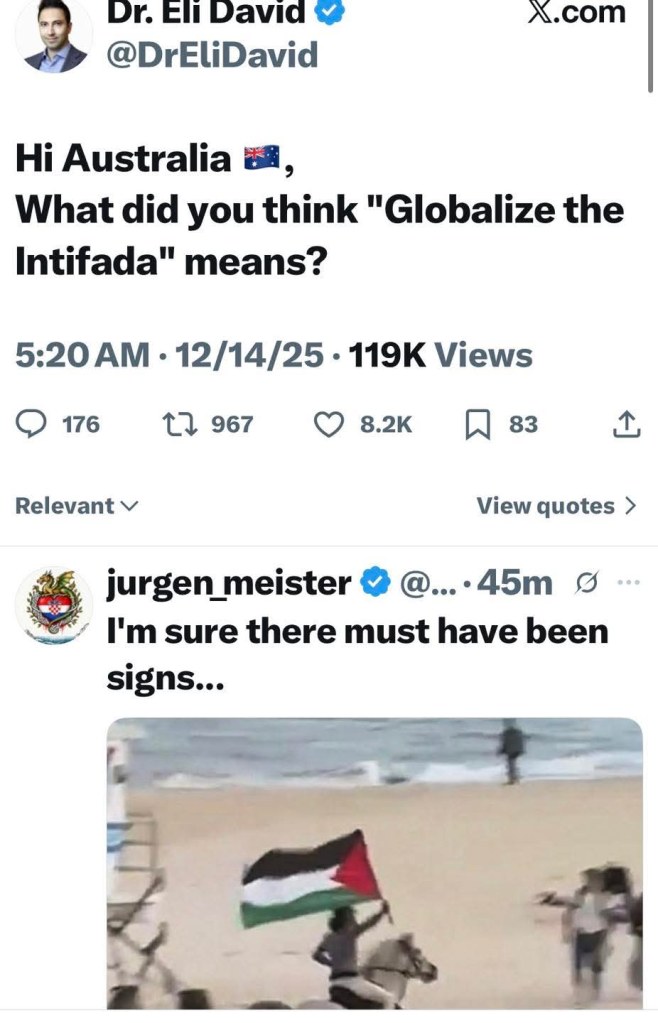This screenshot has width=658, height=1023.
Task: Open the three-dot more menu on reply
Action: tap(629, 582)
